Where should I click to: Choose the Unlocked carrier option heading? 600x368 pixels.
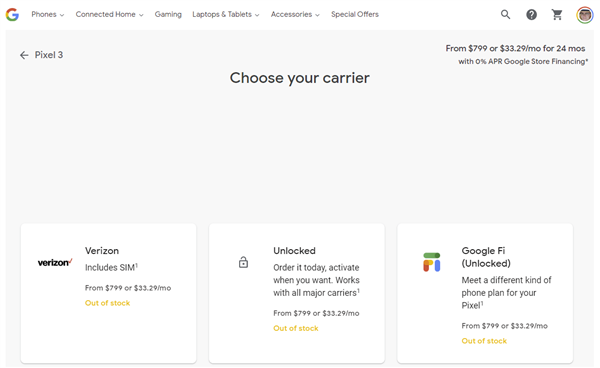(294, 251)
